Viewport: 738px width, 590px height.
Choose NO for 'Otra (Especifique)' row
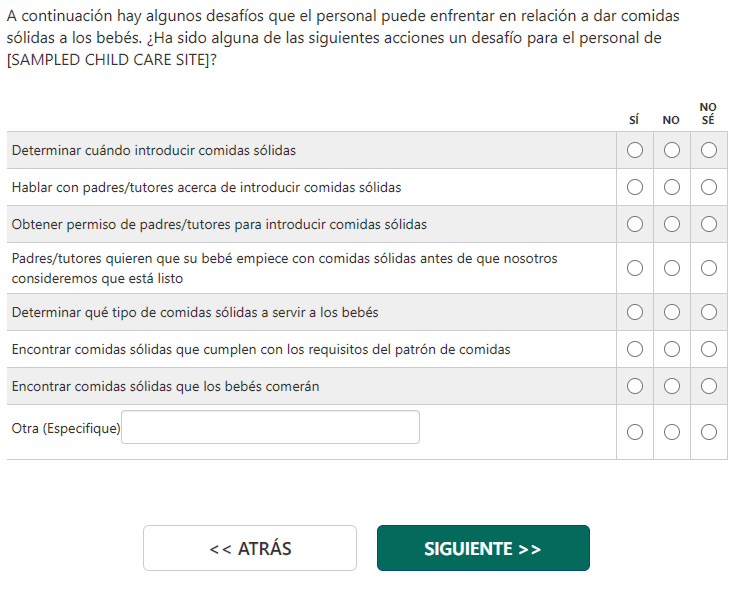(672, 432)
